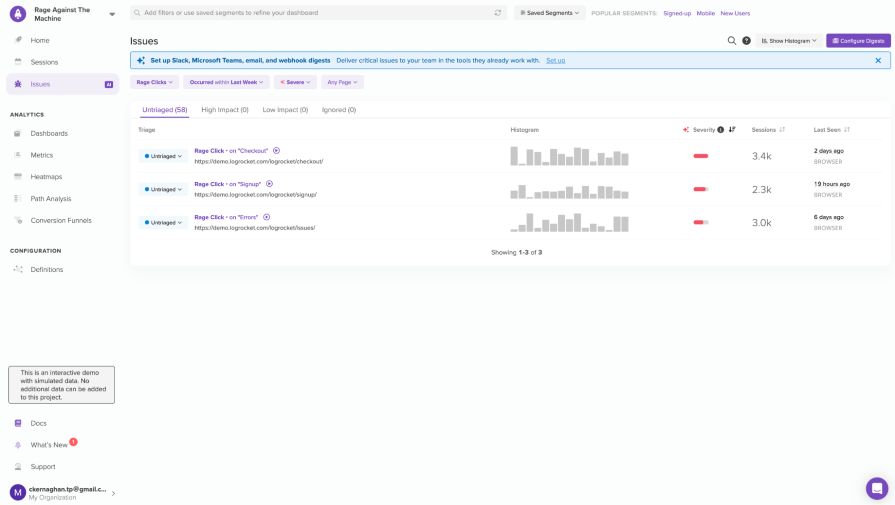Open the help question mark icon
The width and height of the screenshot is (895, 505).
pyautogui.click(x=746, y=41)
